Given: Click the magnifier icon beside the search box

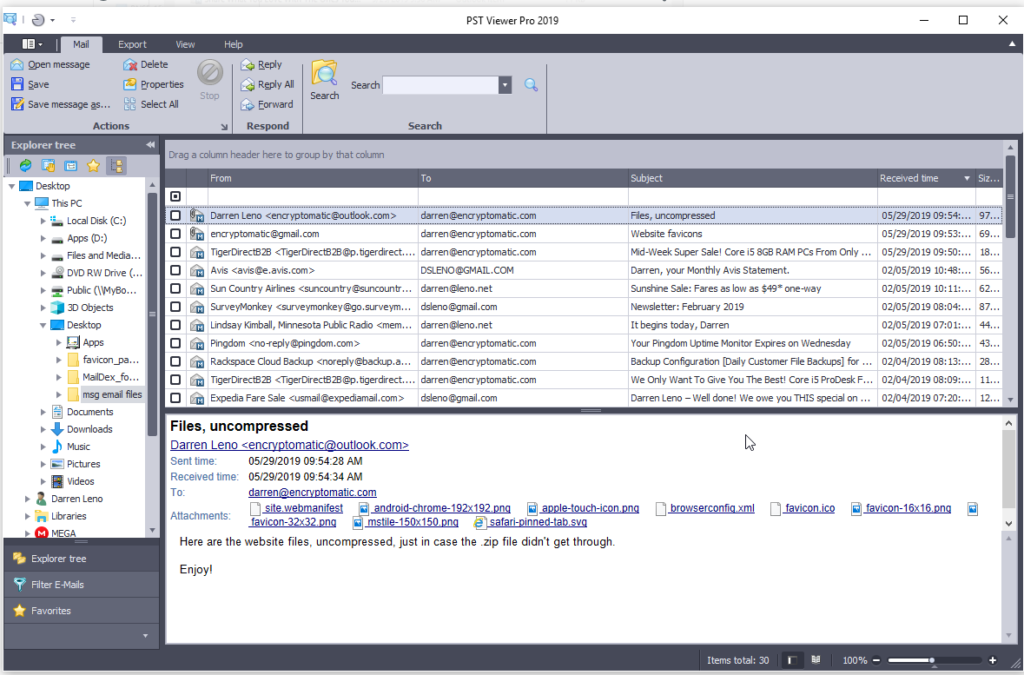Looking at the screenshot, I should click(x=531, y=85).
